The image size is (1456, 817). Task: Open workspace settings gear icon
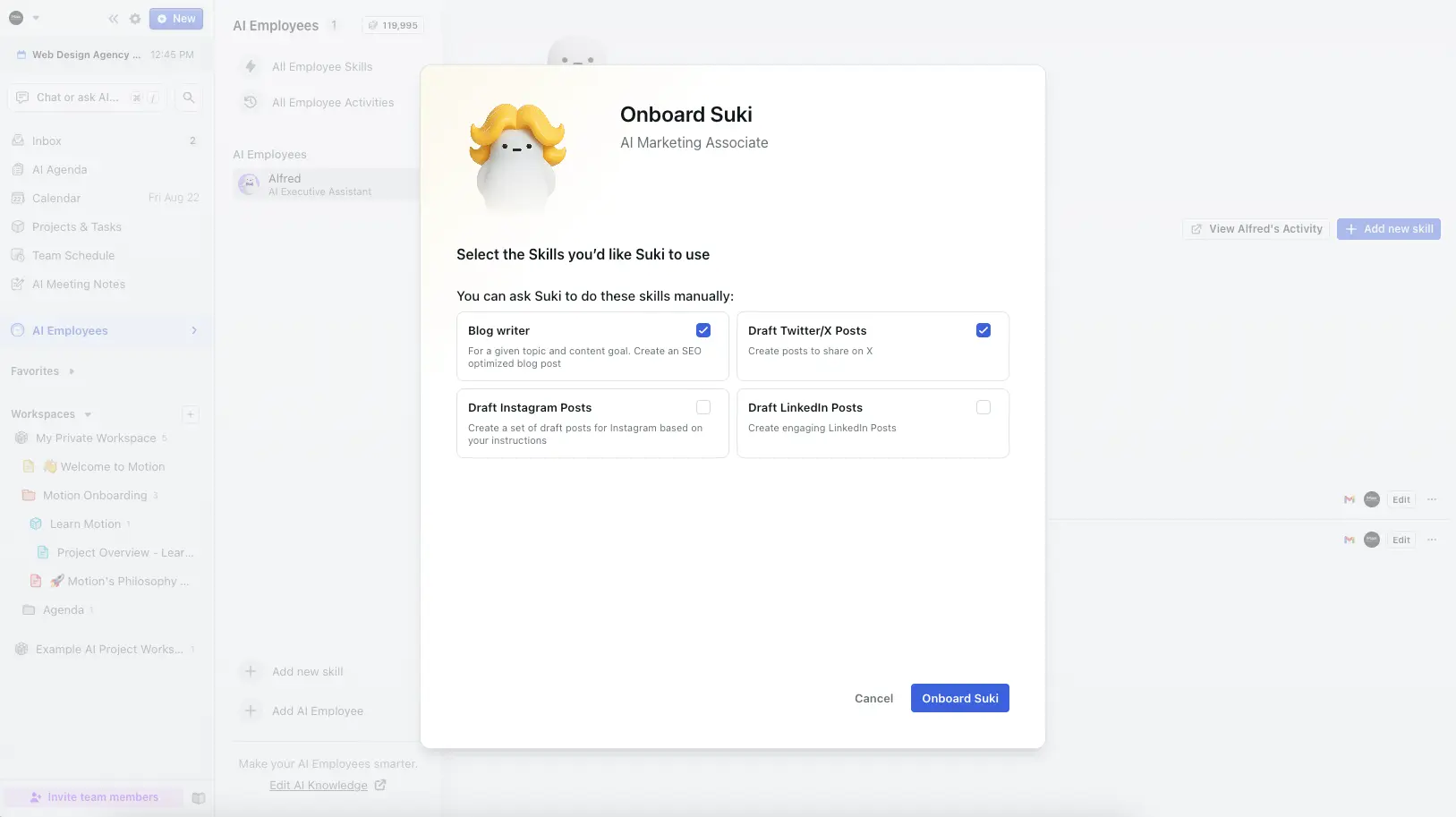[135, 18]
